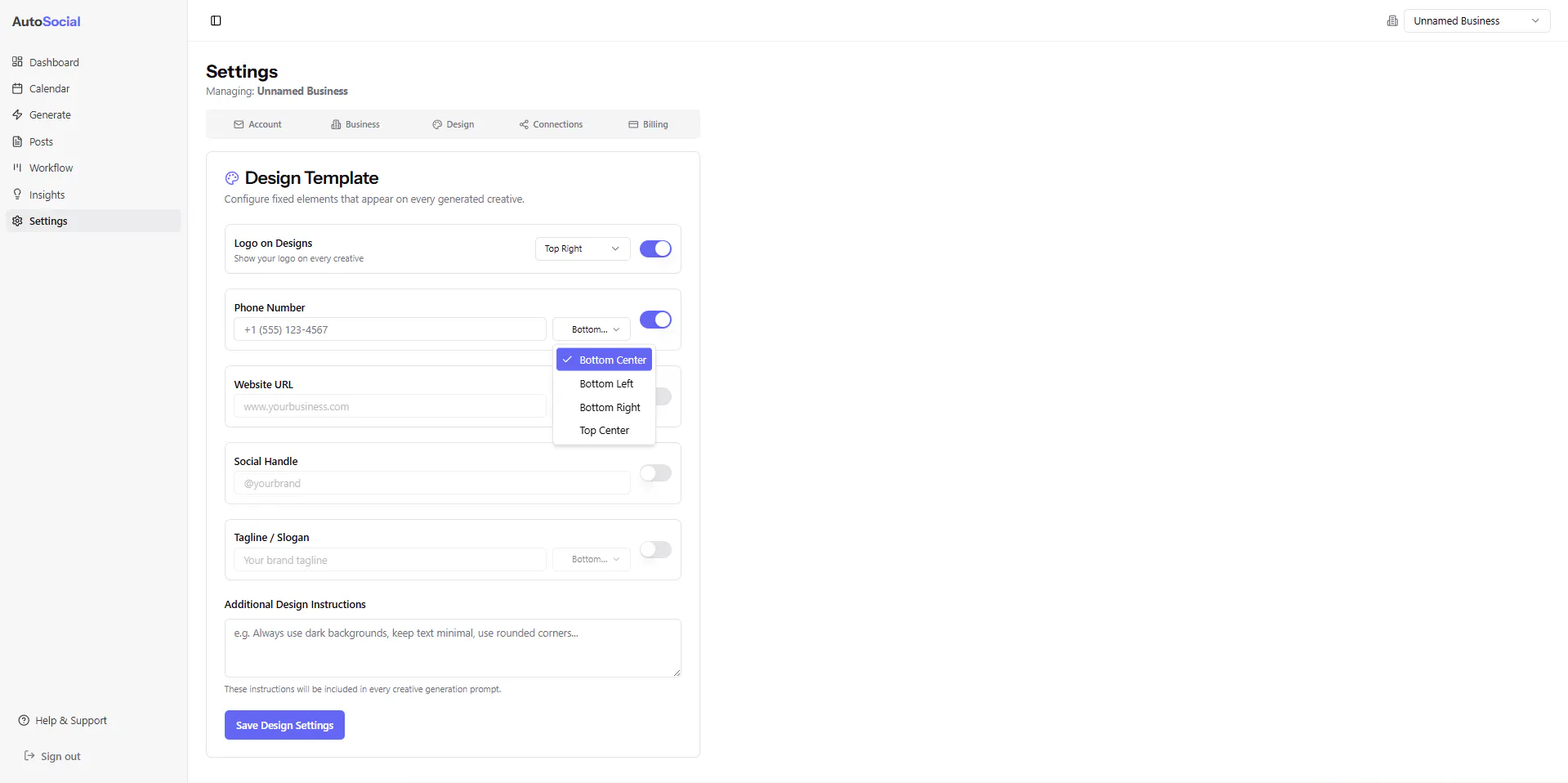Click the Help & Support question icon
This screenshot has width=1568, height=783.
click(24, 720)
